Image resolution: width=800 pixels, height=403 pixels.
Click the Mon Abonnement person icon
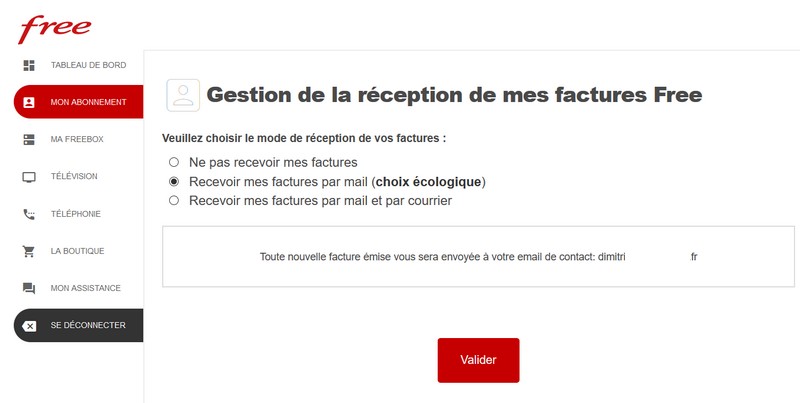(x=29, y=102)
